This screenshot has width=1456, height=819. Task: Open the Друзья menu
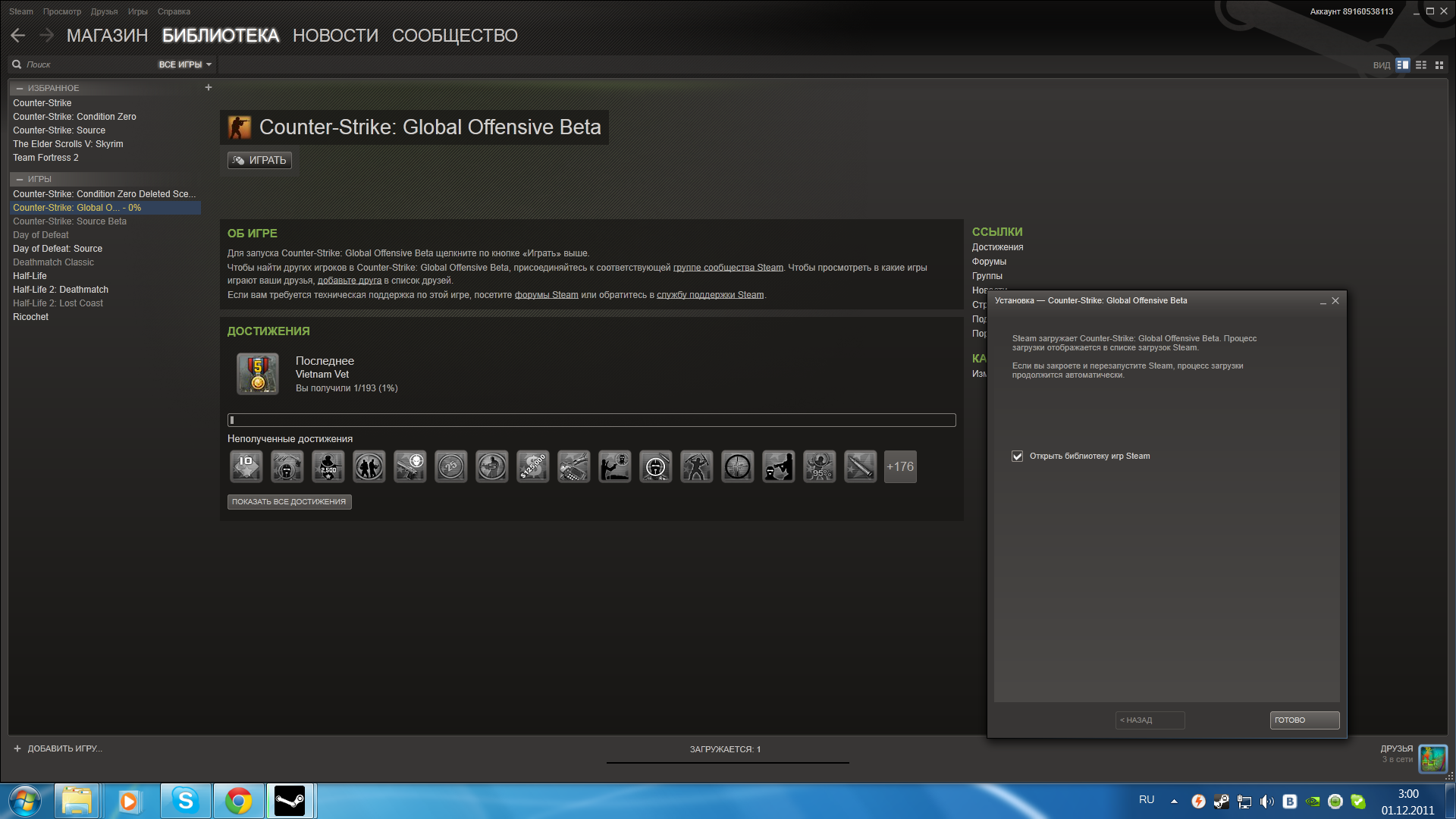pos(104,11)
